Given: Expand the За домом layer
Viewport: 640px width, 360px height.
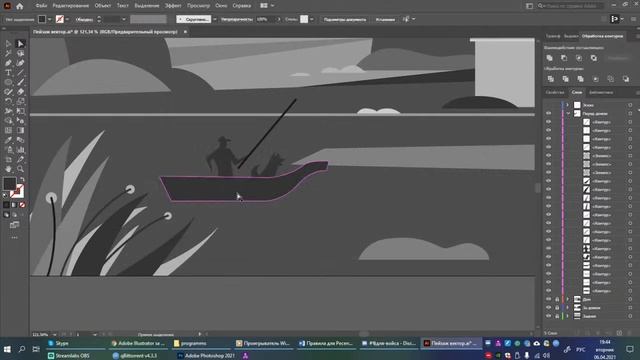Looking at the screenshot, I should click(x=568, y=308).
